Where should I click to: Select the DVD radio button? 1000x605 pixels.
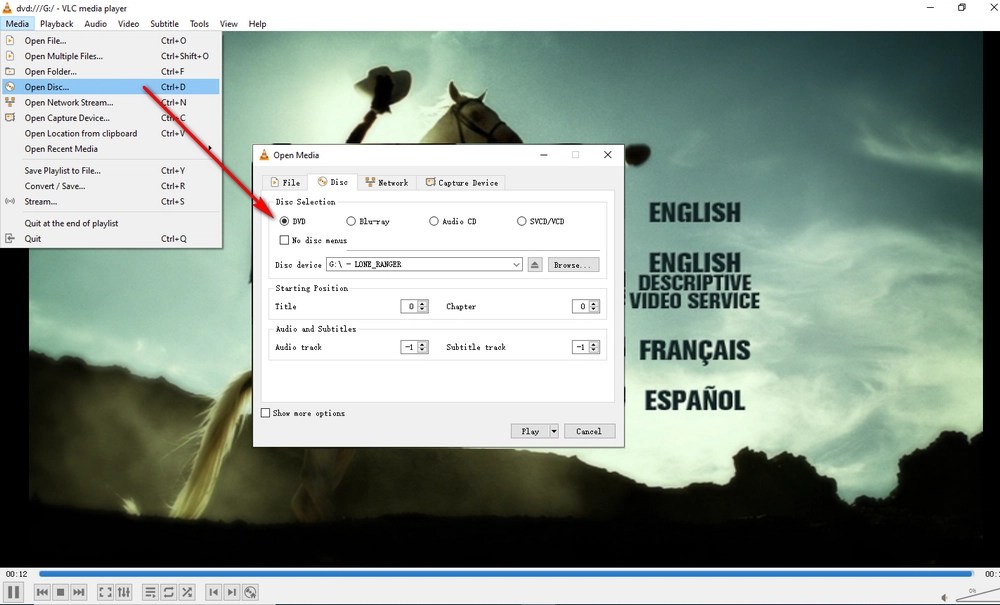coord(284,221)
